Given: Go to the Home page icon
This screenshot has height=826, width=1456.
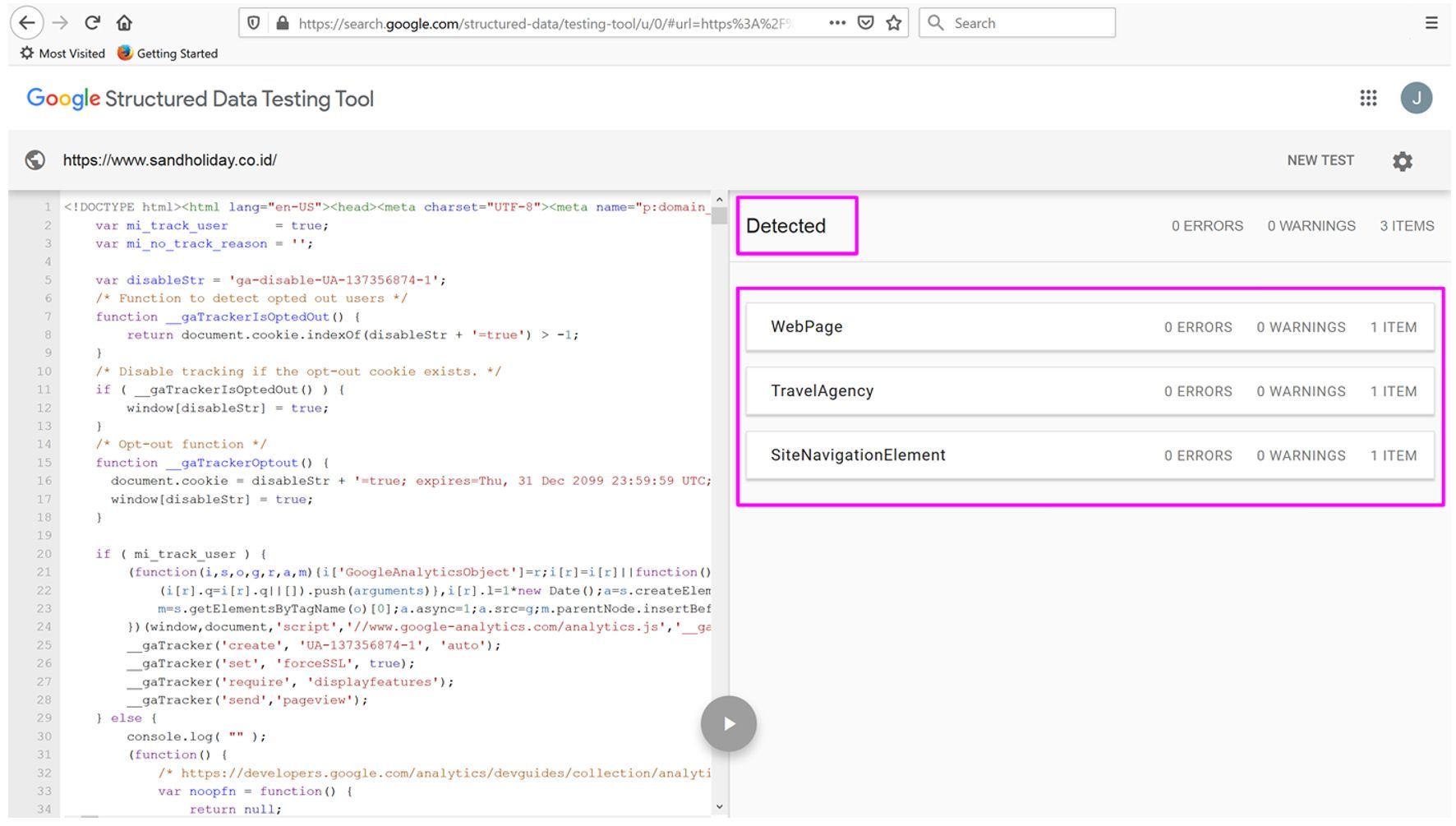Looking at the screenshot, I should coord(124,23).
